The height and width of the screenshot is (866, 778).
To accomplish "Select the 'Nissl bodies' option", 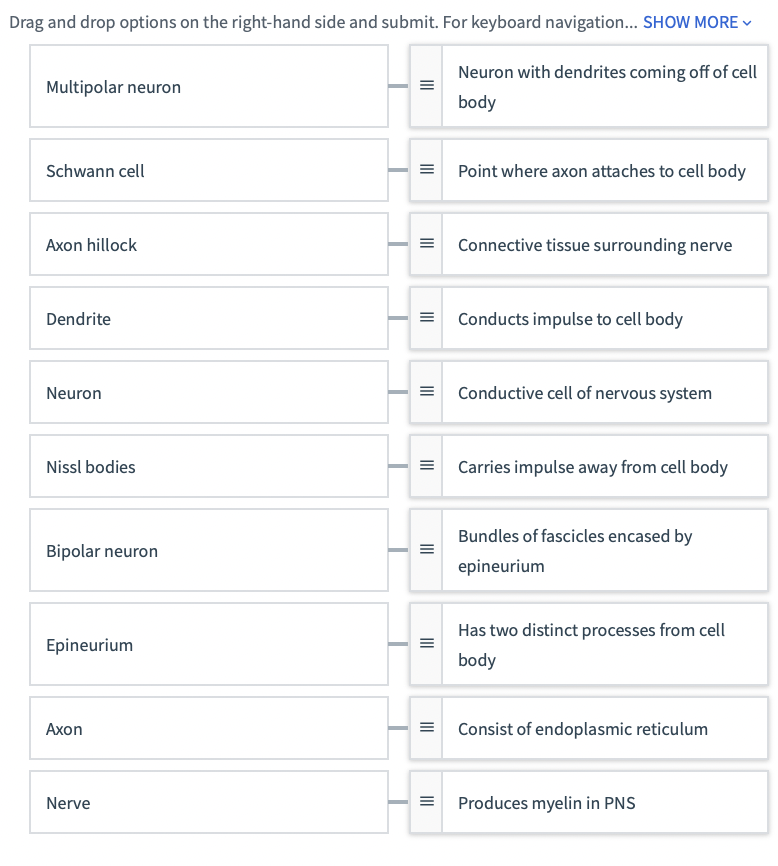I will [x=208, y=466].
